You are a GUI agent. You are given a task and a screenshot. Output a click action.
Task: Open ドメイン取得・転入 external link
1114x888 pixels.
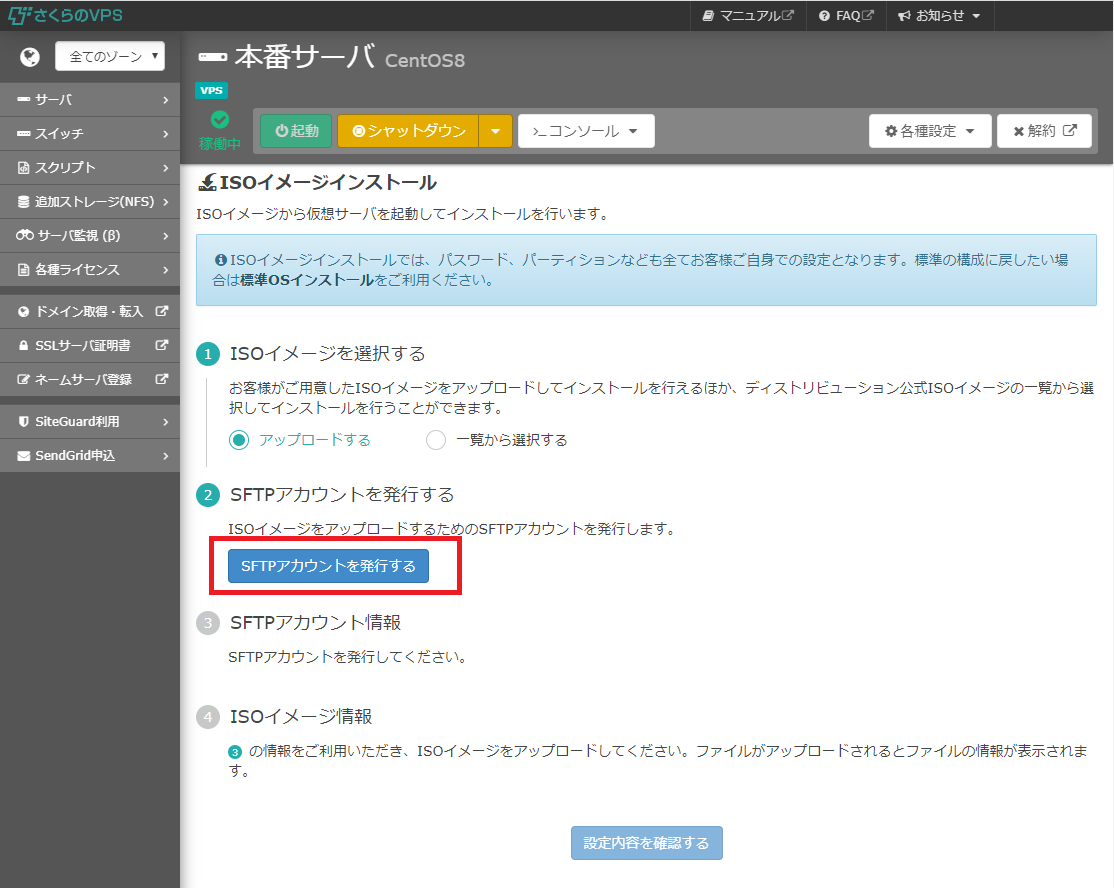pos(90,312)
